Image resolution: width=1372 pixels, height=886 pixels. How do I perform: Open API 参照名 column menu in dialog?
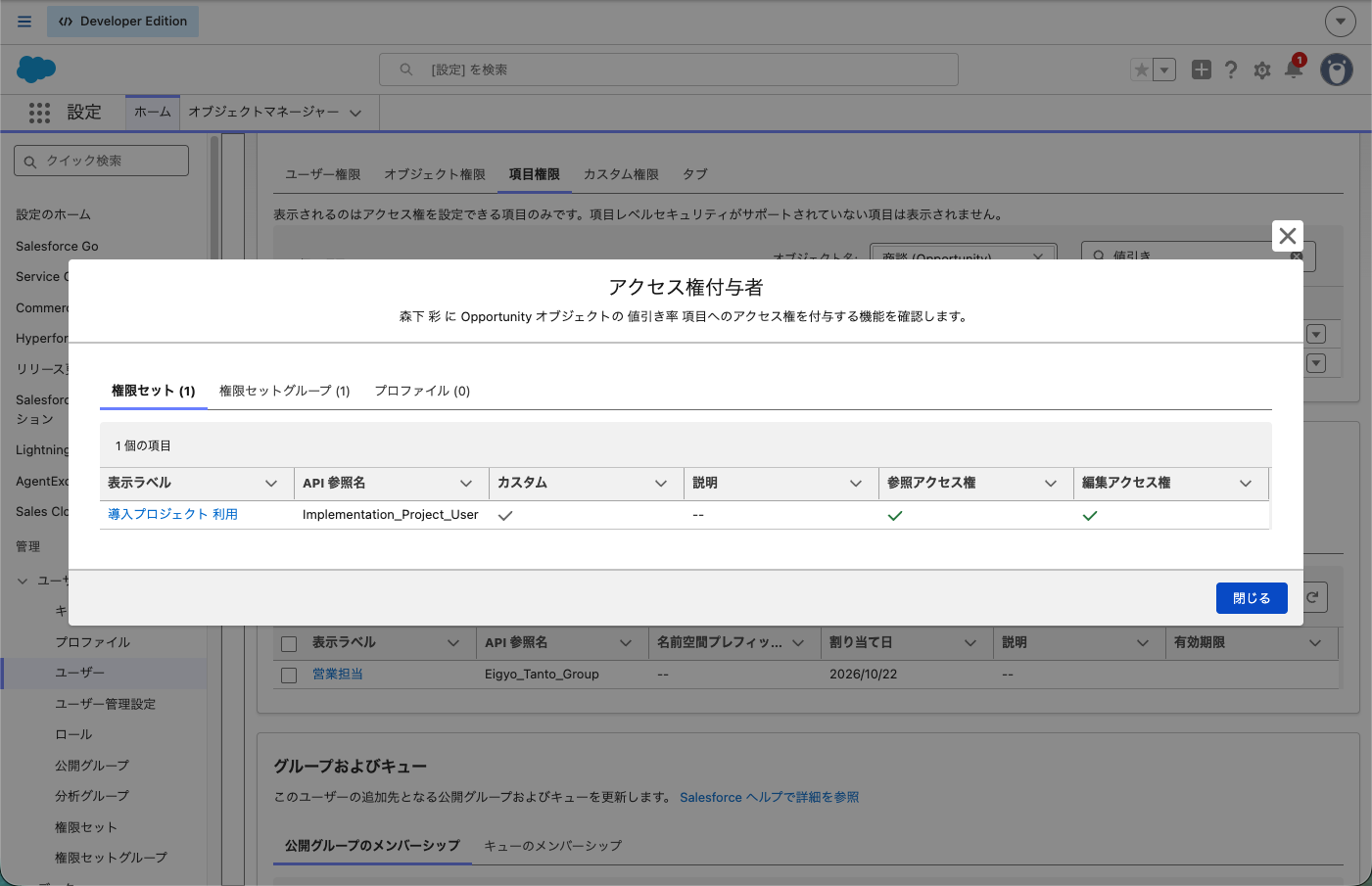click(x=466, y=484)
